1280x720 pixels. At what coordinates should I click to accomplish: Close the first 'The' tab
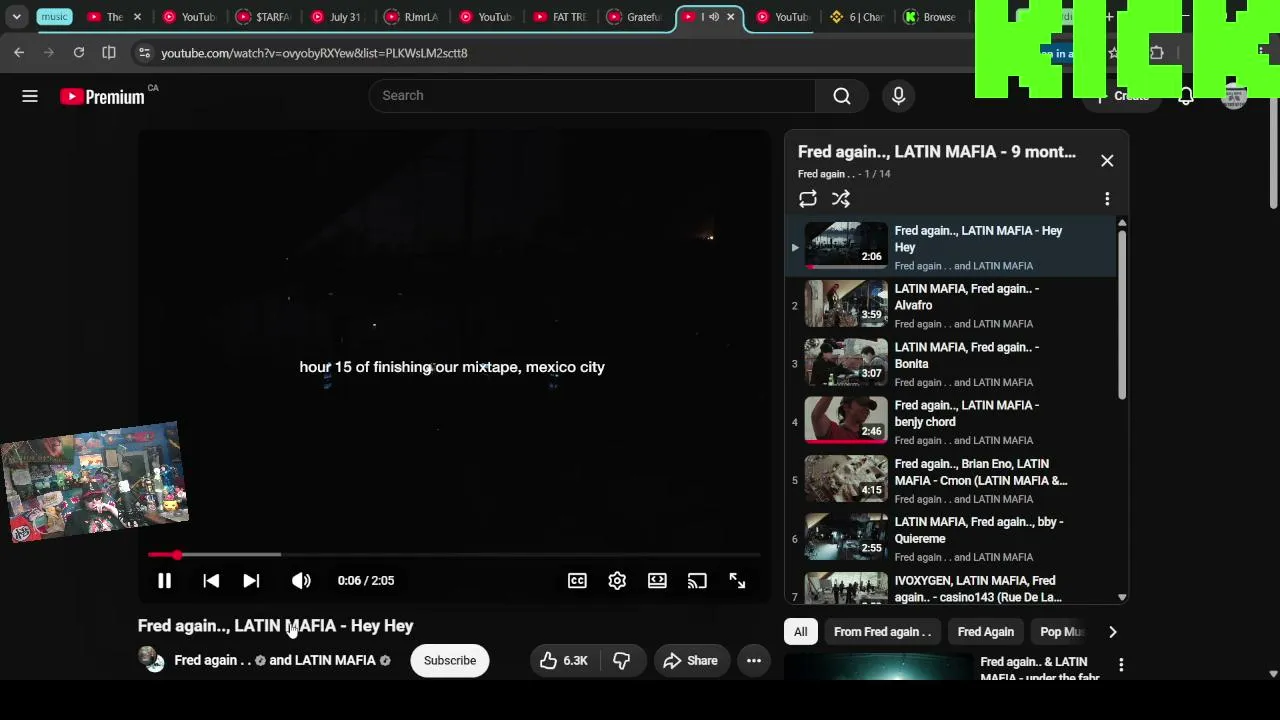coord(137,17)
